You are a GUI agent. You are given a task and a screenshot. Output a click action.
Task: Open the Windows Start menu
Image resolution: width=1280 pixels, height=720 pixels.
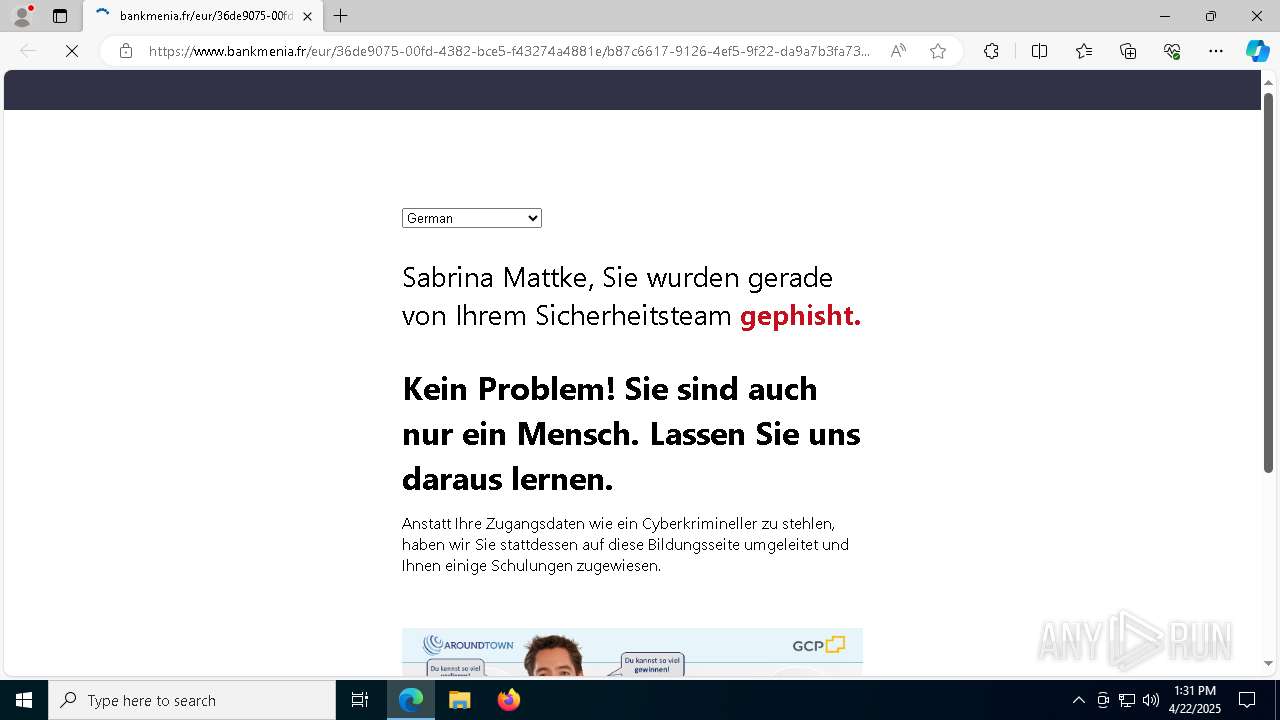click(x=24, y=700)
